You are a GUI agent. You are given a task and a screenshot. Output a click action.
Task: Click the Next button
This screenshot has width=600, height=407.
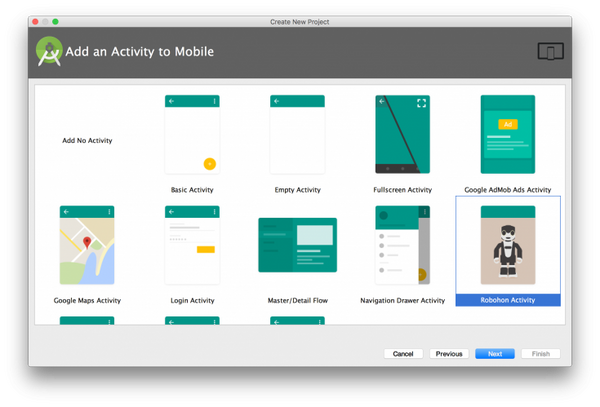coord(495,354)
